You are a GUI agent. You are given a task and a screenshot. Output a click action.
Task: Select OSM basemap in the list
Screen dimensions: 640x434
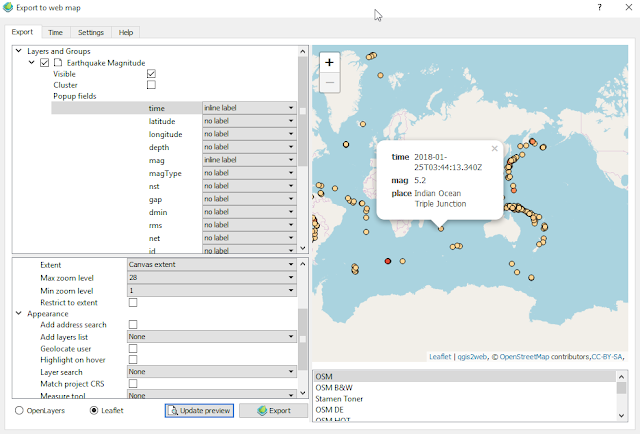464,376
